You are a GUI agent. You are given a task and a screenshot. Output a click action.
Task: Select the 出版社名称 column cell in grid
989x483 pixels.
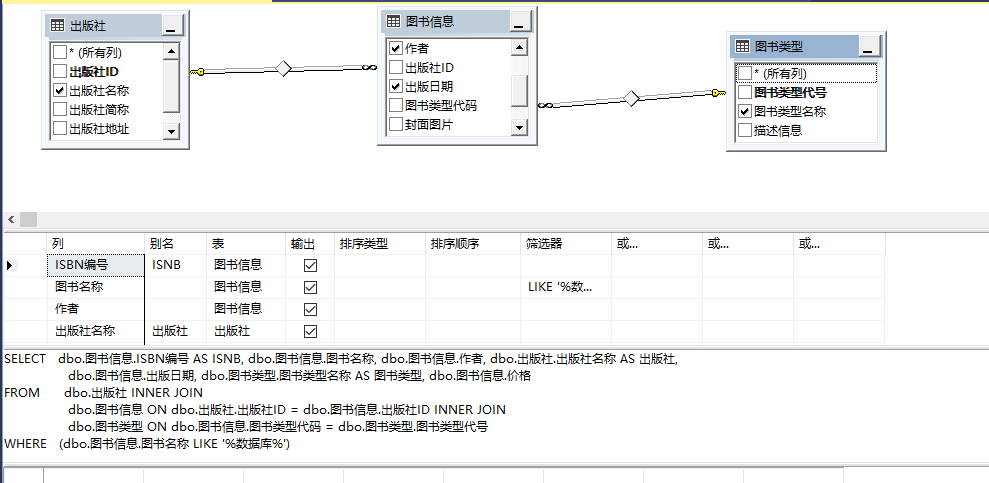tap(96, 331)
